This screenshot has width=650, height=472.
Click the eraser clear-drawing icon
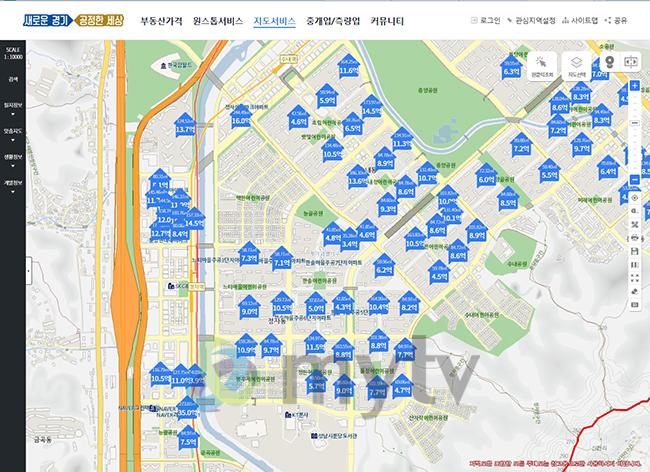click(634, 291)
